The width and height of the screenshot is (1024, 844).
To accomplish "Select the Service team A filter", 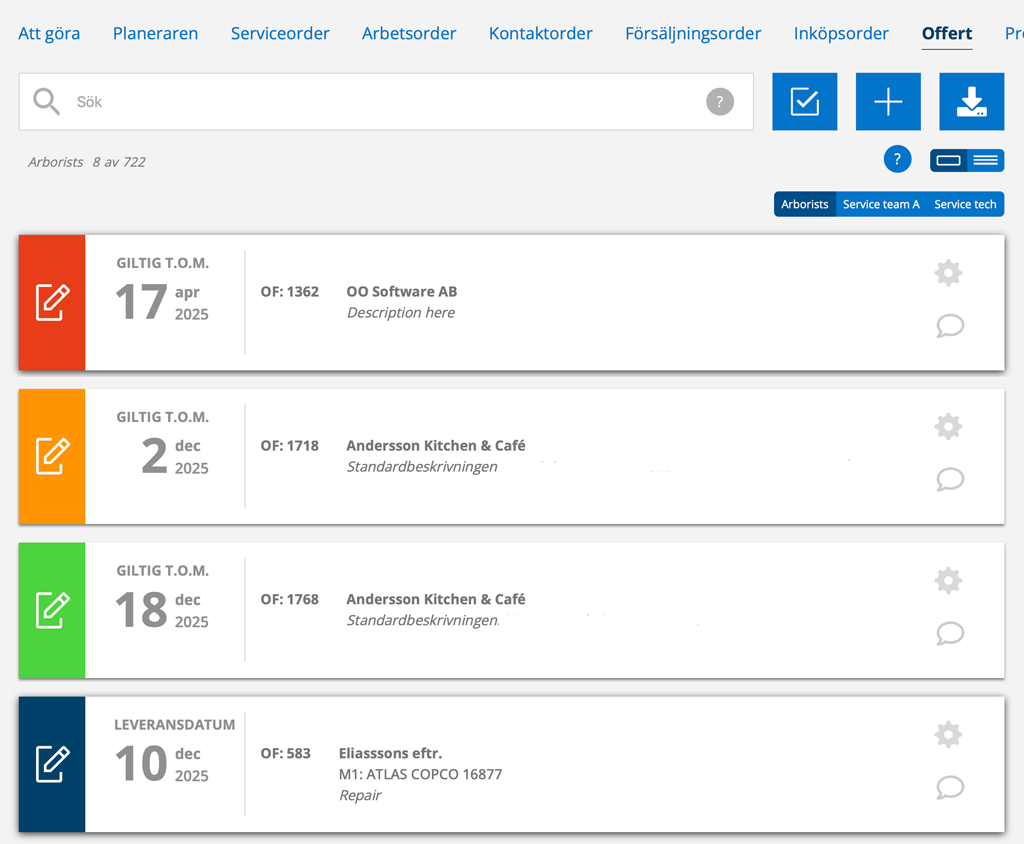I will pos(880,204).
